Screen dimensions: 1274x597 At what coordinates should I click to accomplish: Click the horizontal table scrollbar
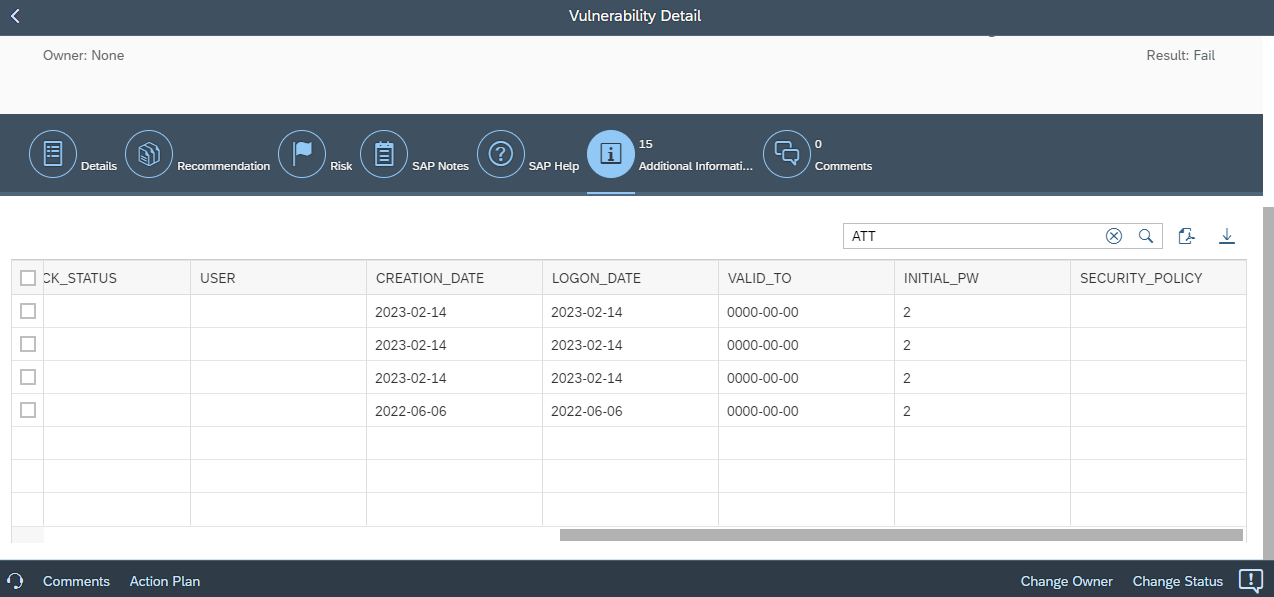pos(900,535)
